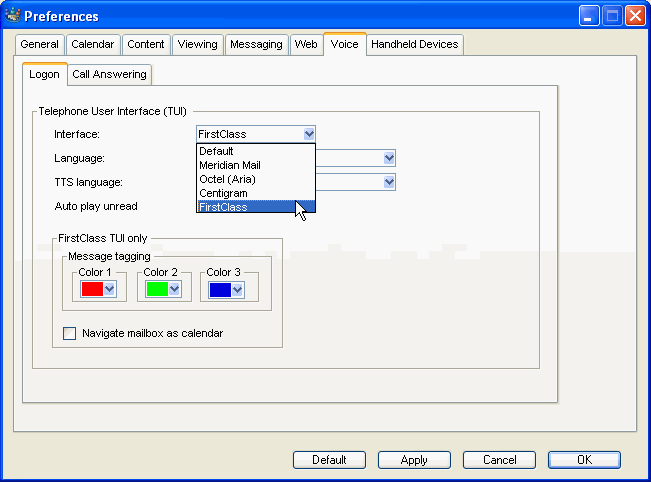Viewport: 651px width, 482px height.
Task: Pick Centigram in the dropdown list
Action: point(223,193)
